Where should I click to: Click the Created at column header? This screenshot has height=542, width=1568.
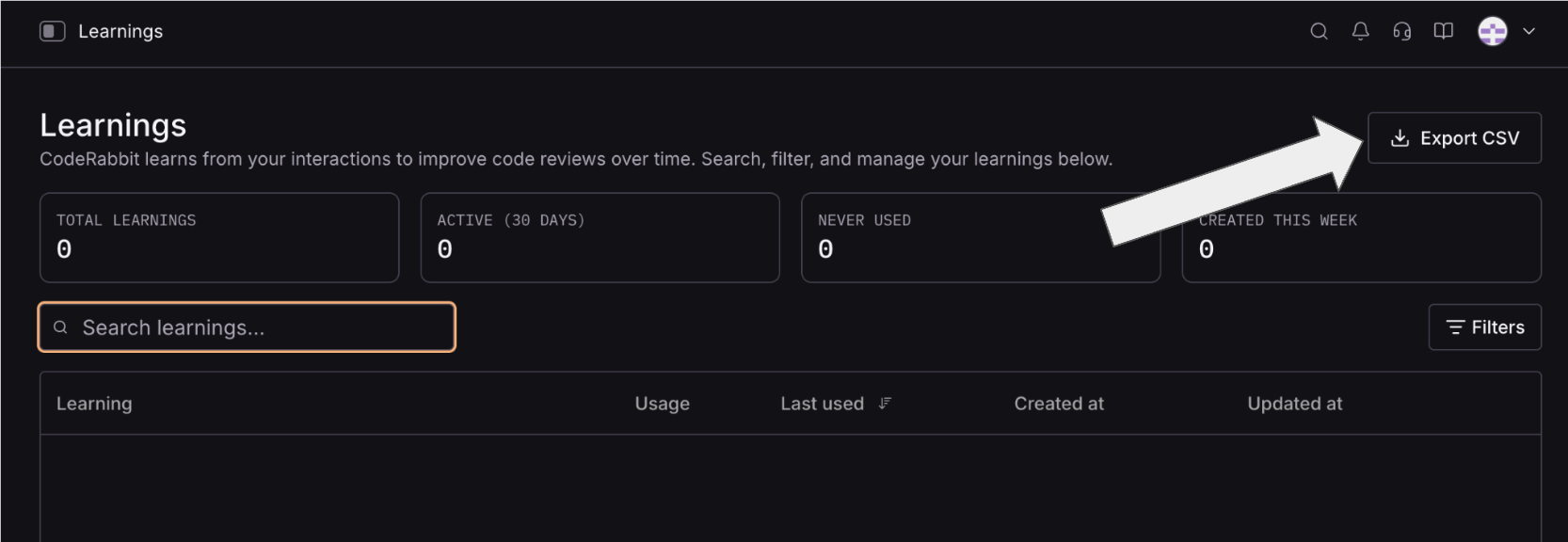point(1059,404)
